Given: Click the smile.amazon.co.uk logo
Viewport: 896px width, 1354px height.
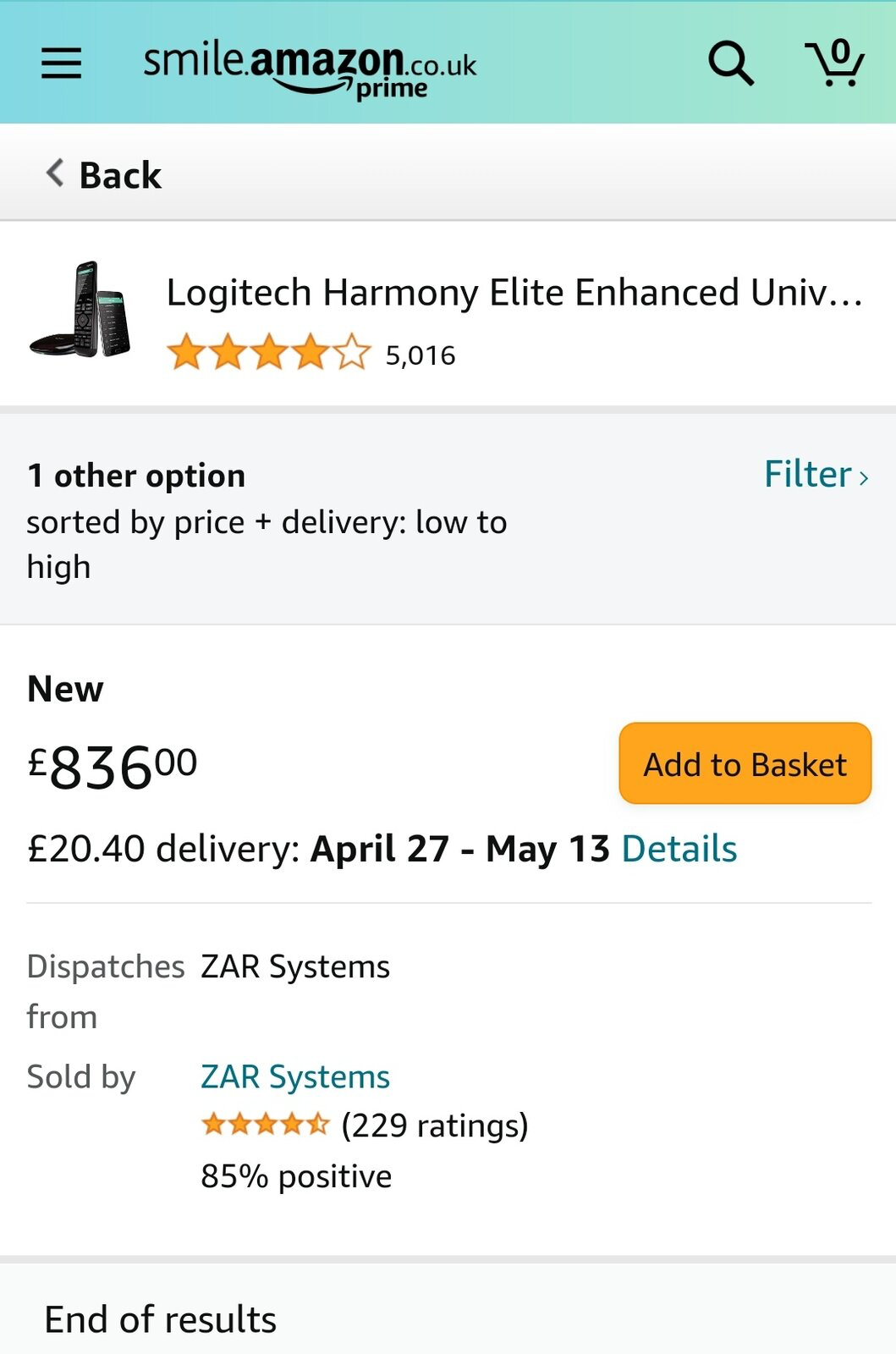Looking at the screenshot, I should point(310,69).
